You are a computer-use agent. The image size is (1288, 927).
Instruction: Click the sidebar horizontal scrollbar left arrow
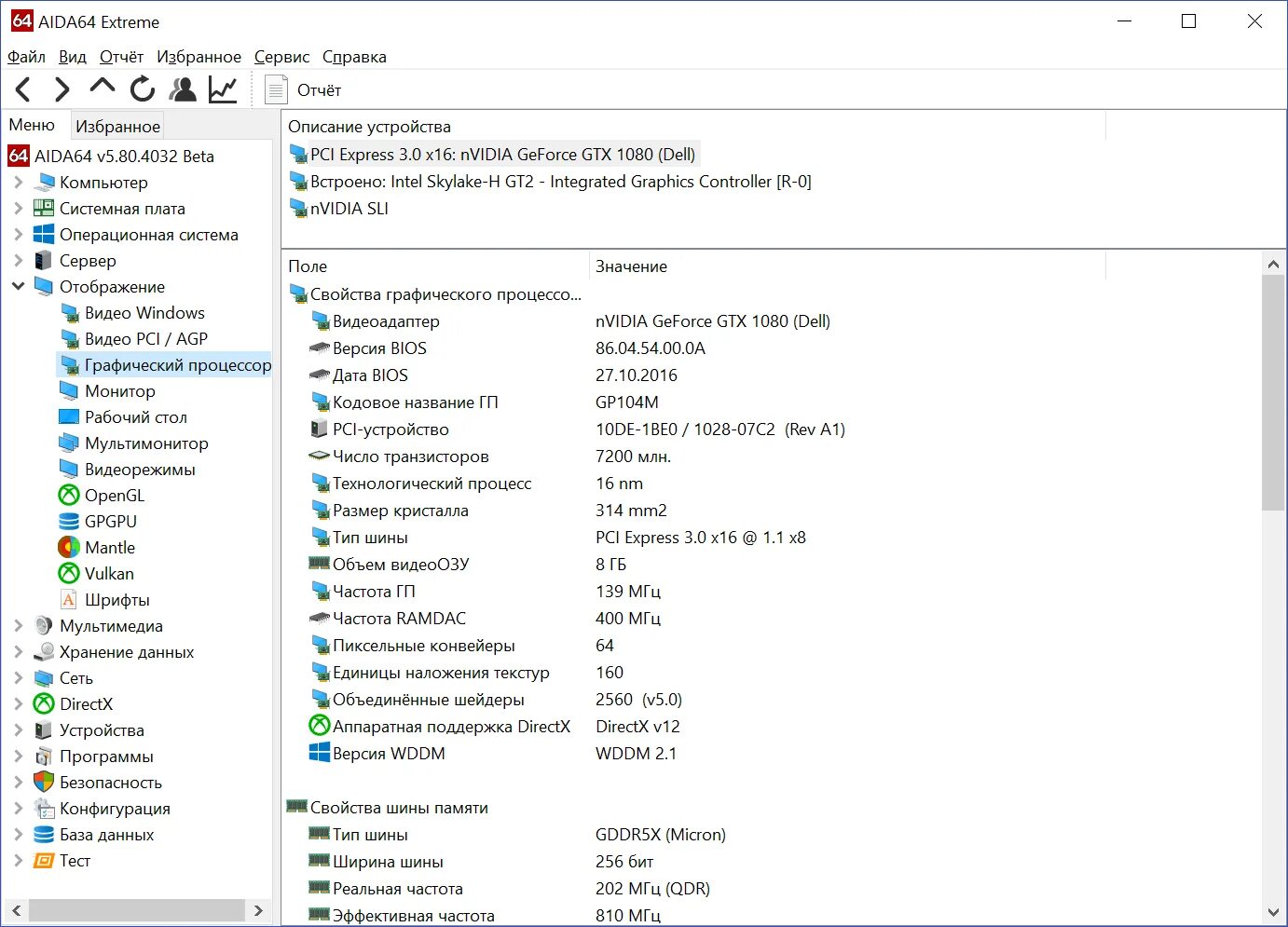click(15, 910)
